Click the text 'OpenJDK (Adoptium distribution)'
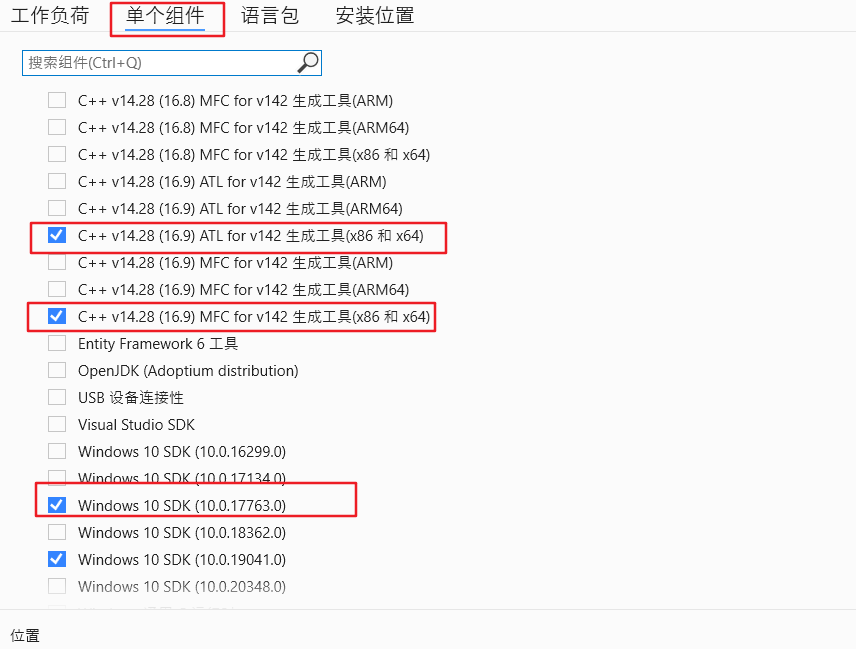The height and width of the screenshot is (649, 856). click(x=188, y=371)
